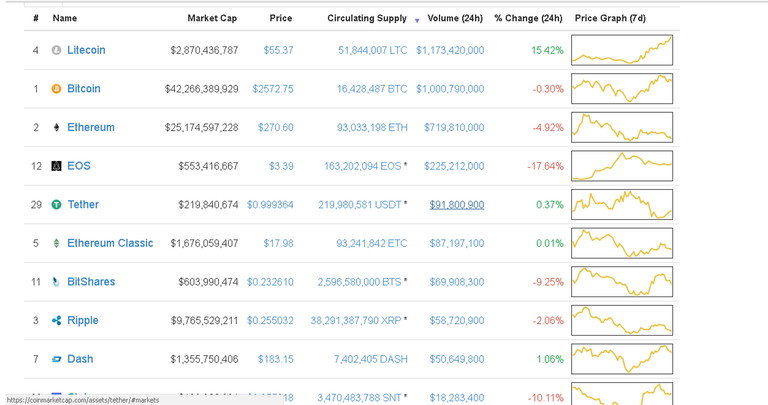This screenshot has height=405, width=768.
Task: Sort table by Name column header
Action: click(x=65, y=18)
